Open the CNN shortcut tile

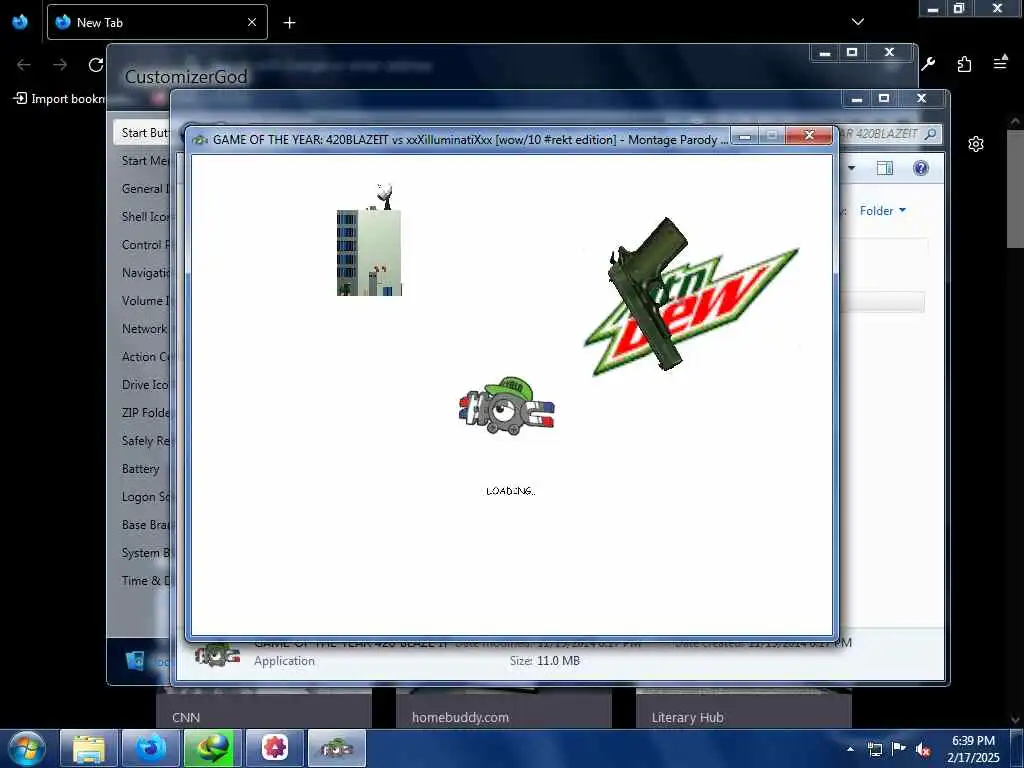click(264, 709)
